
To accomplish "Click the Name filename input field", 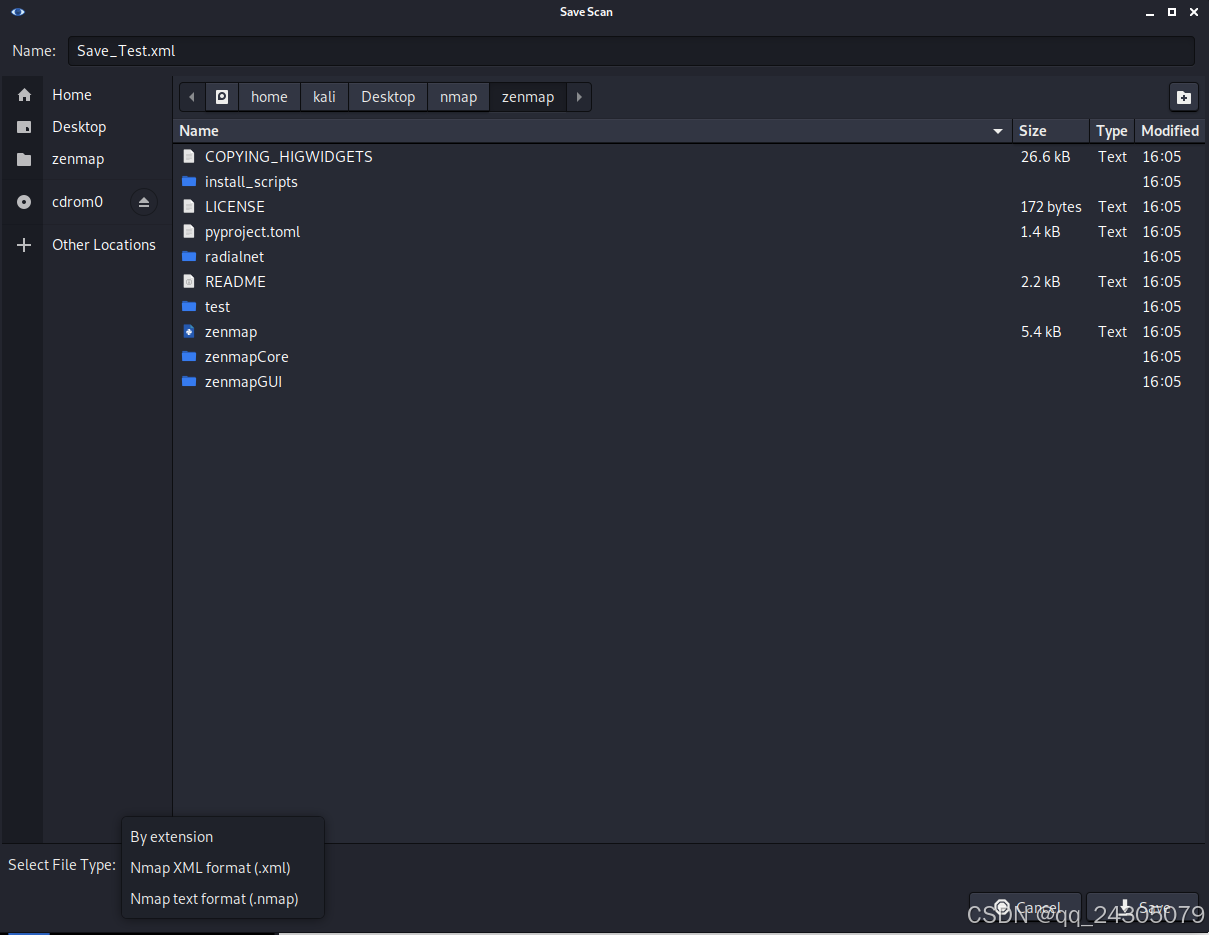I will pos(631,51).
